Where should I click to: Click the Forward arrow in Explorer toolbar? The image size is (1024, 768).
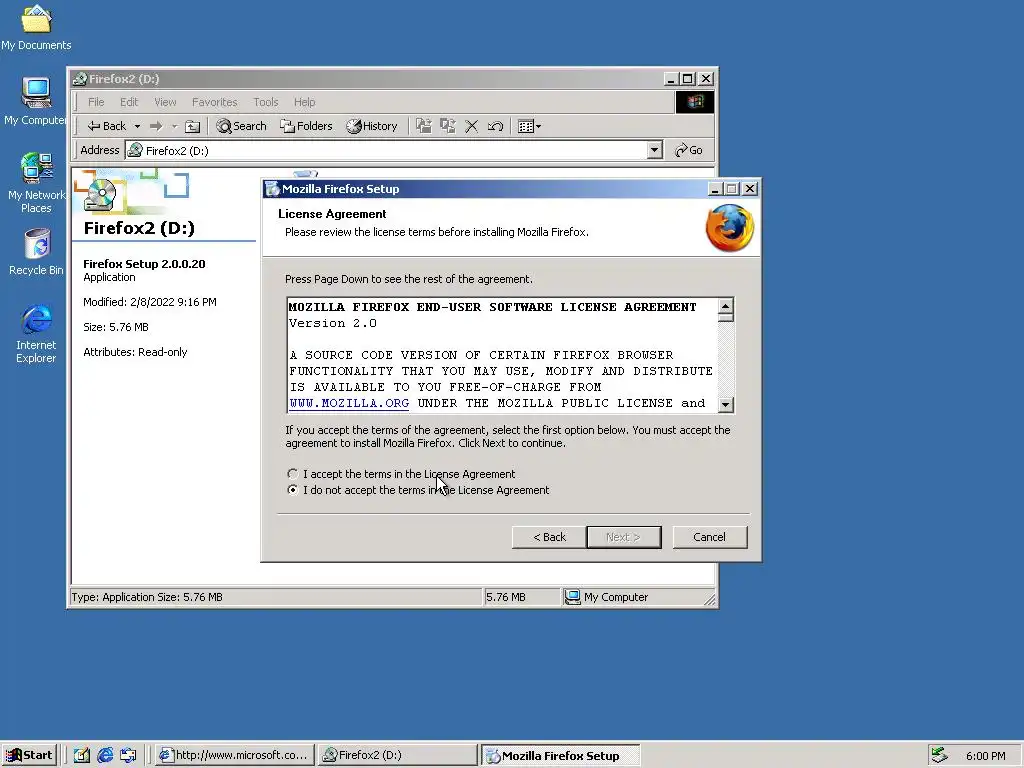(x=156, y=126)
